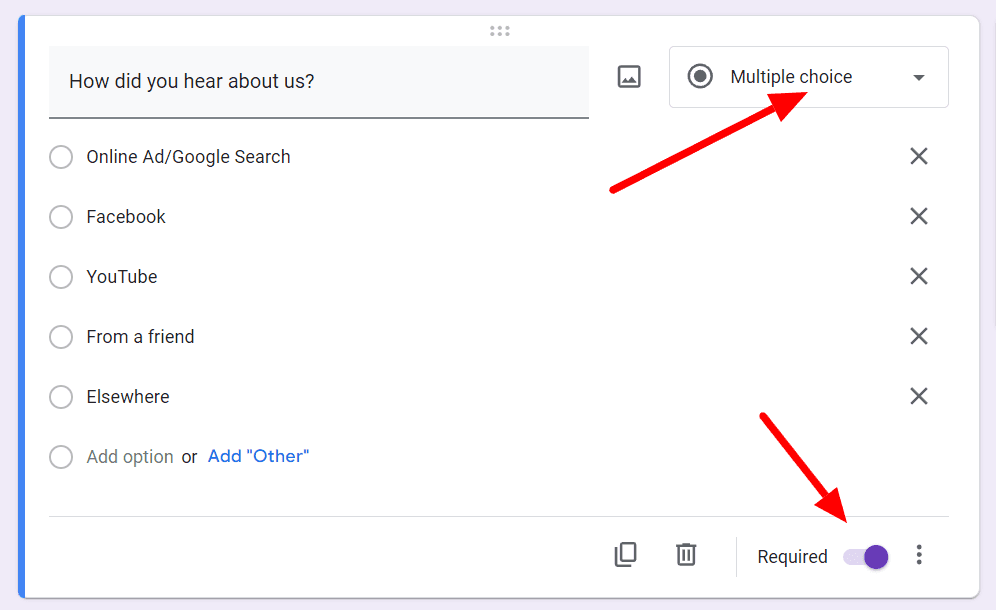This screenshot has height=610, width=996.
Task: Remove the Elsewhere option
Action: [x=919, y=396]
